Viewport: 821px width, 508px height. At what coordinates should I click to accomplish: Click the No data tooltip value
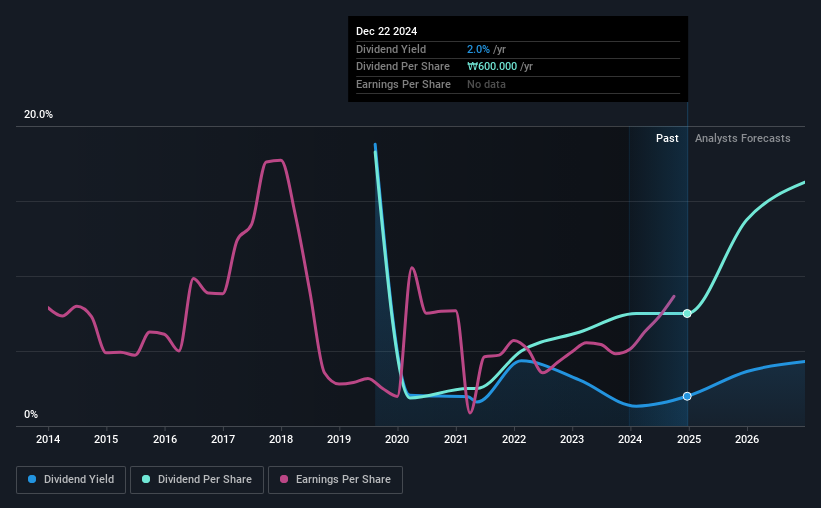(486, 84)
